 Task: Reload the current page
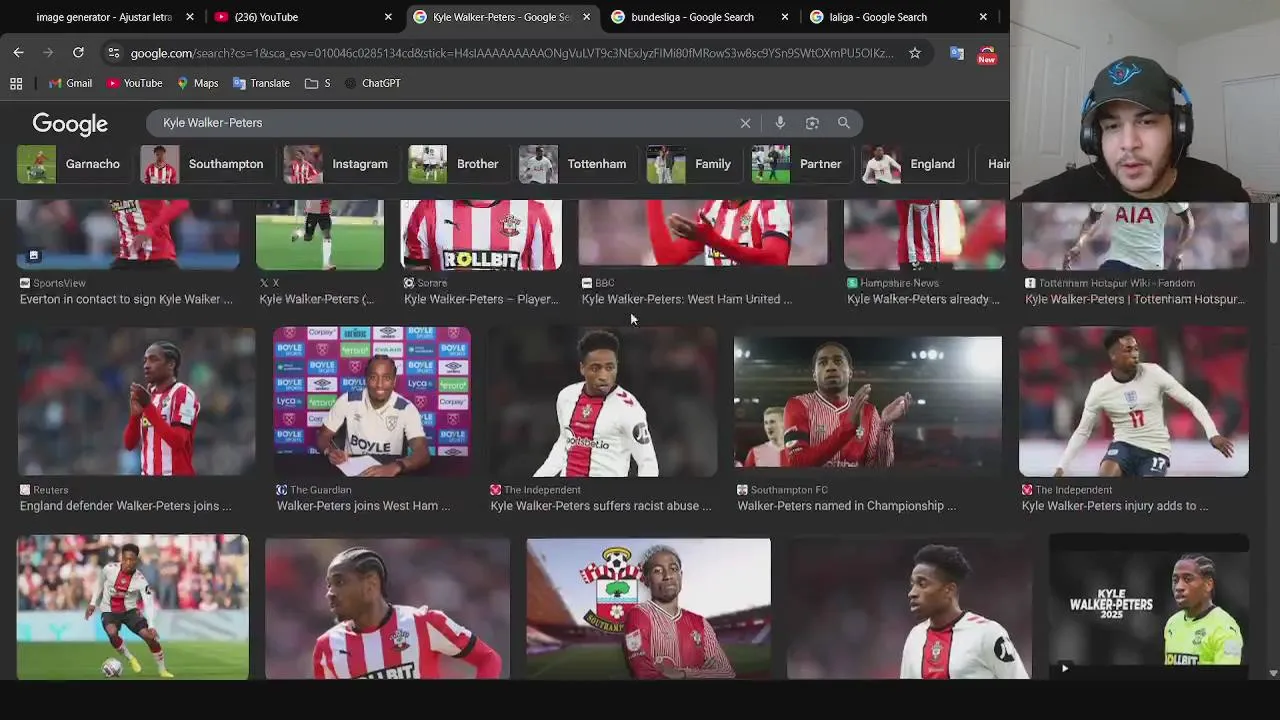pos(78,52)
